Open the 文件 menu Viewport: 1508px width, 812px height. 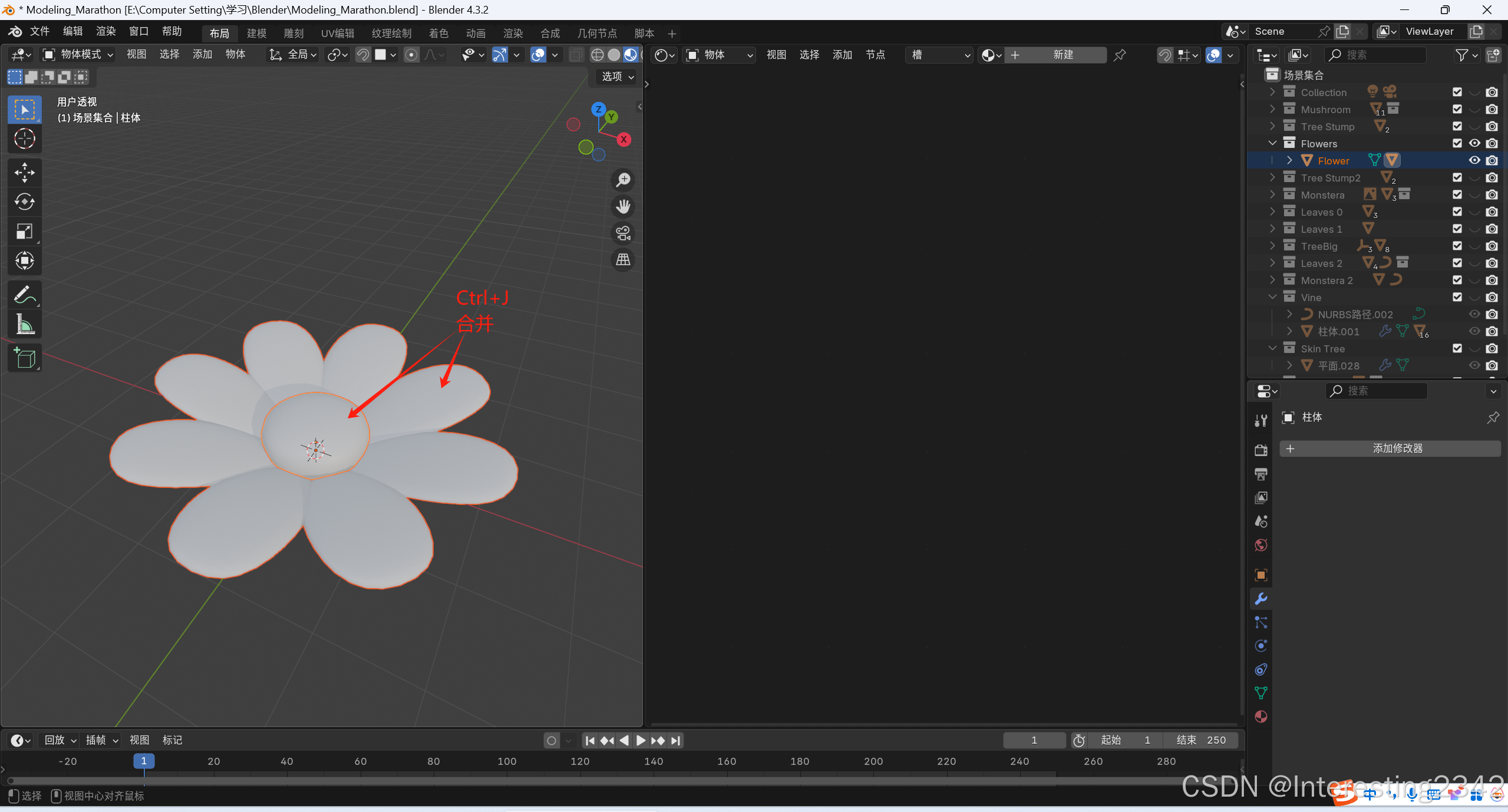(x=39, y=31)
